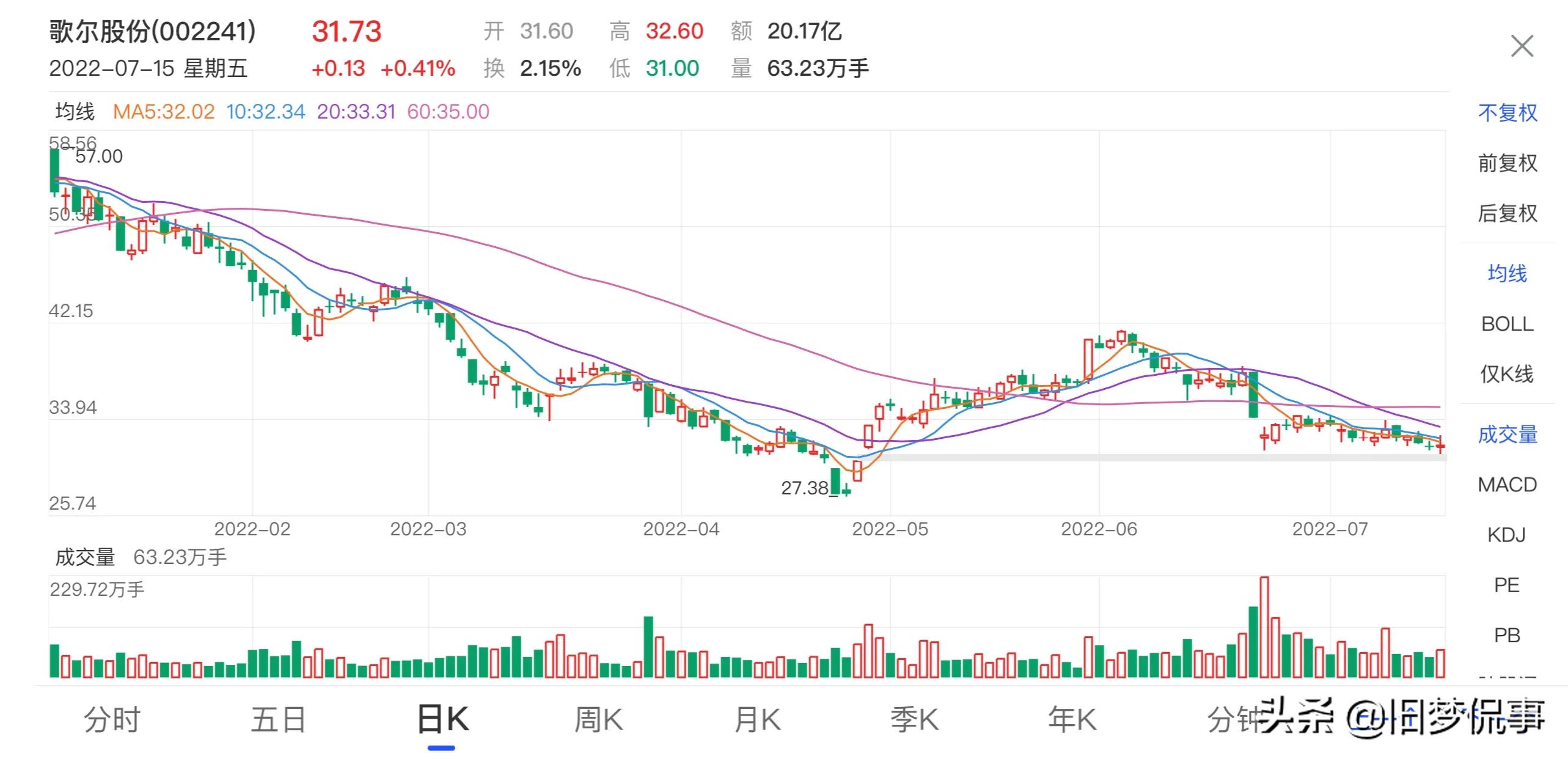
Task: Click the 60:35.00 moving average label
Action: coord(448,112)
